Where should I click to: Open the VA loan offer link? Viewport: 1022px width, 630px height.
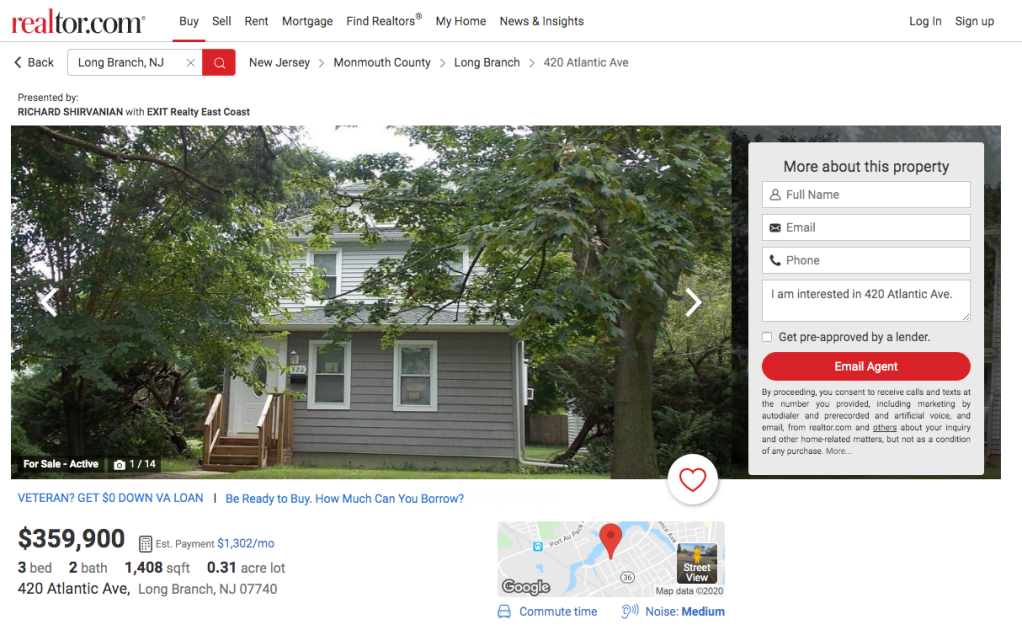point(110,498)
